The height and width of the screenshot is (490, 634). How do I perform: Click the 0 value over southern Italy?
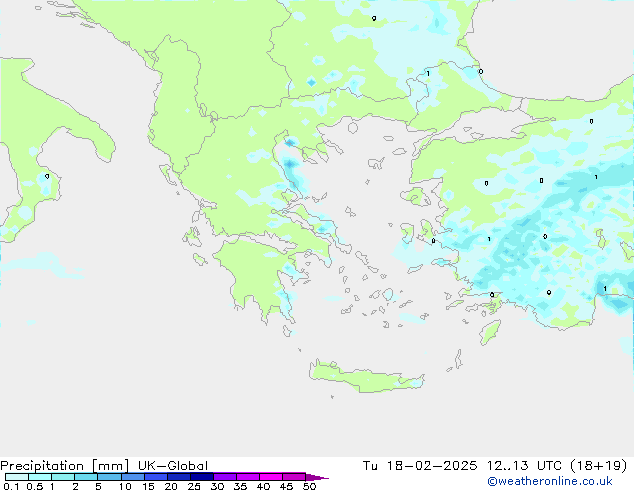coord(47,177)
